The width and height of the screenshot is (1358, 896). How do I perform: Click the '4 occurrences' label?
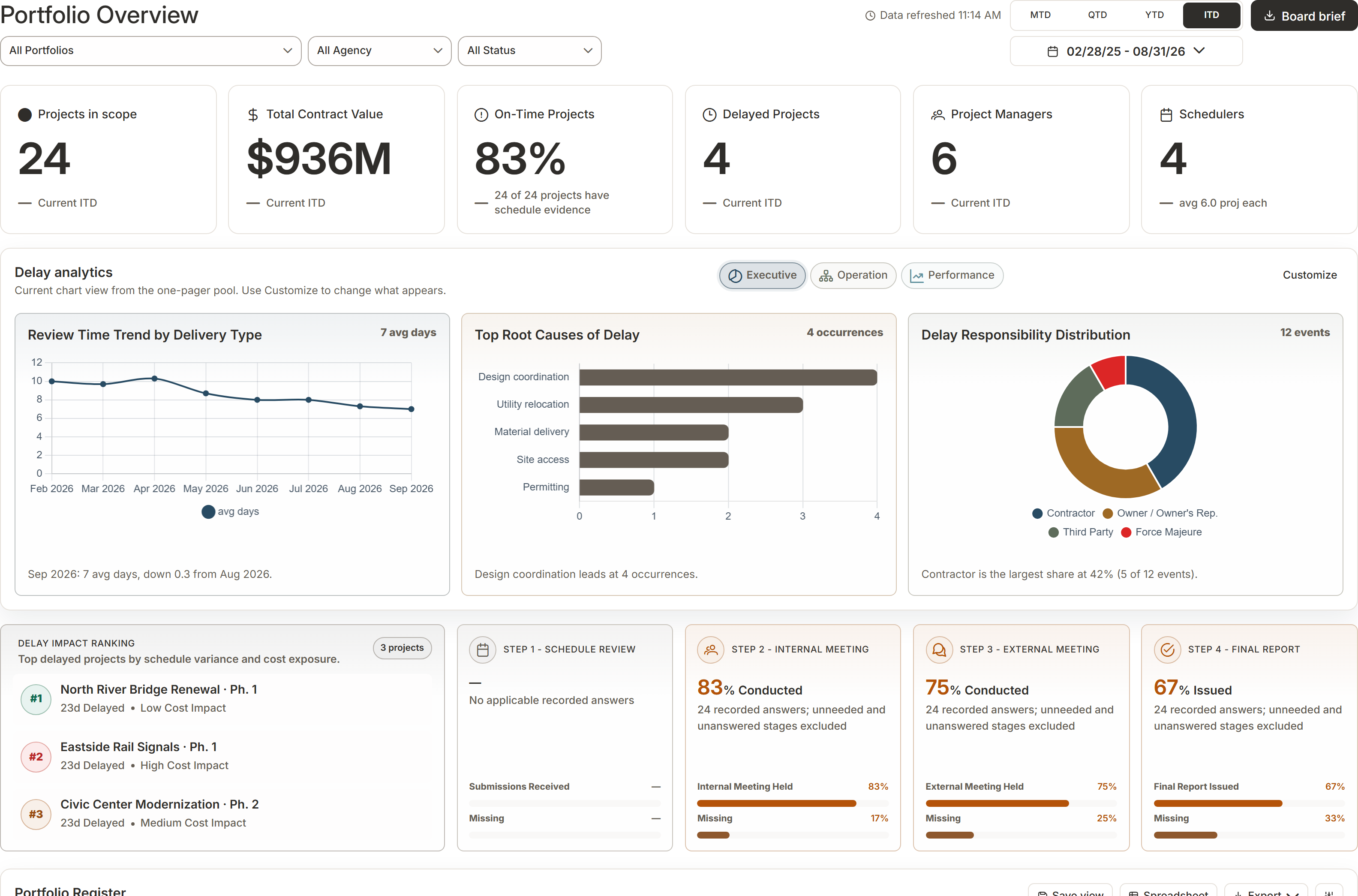pyautogui.click(x=845, y=333)
